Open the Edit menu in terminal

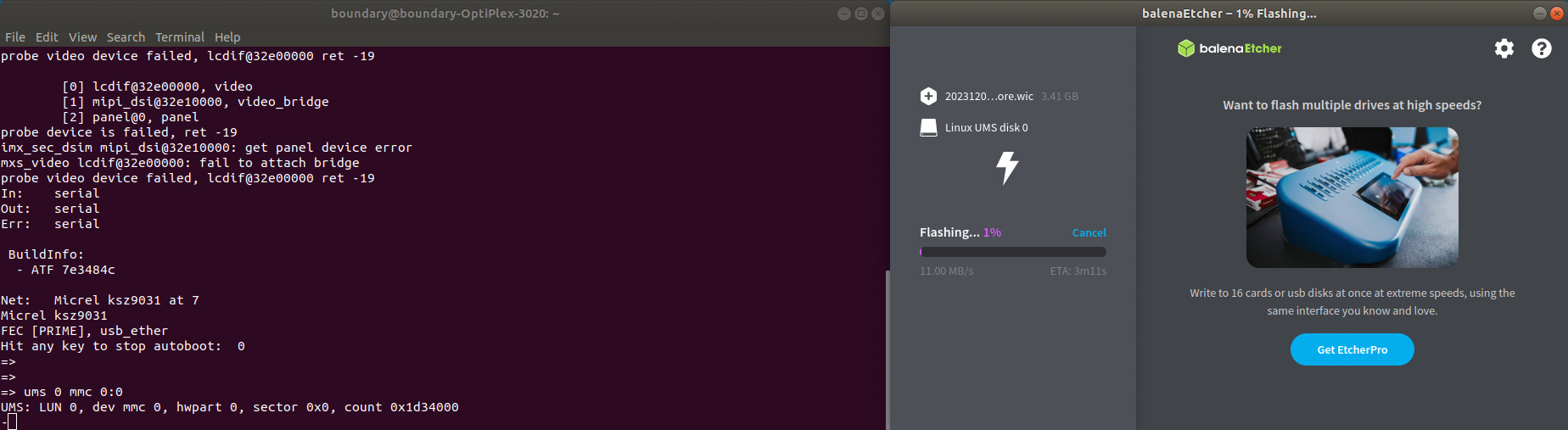[47, 37]
